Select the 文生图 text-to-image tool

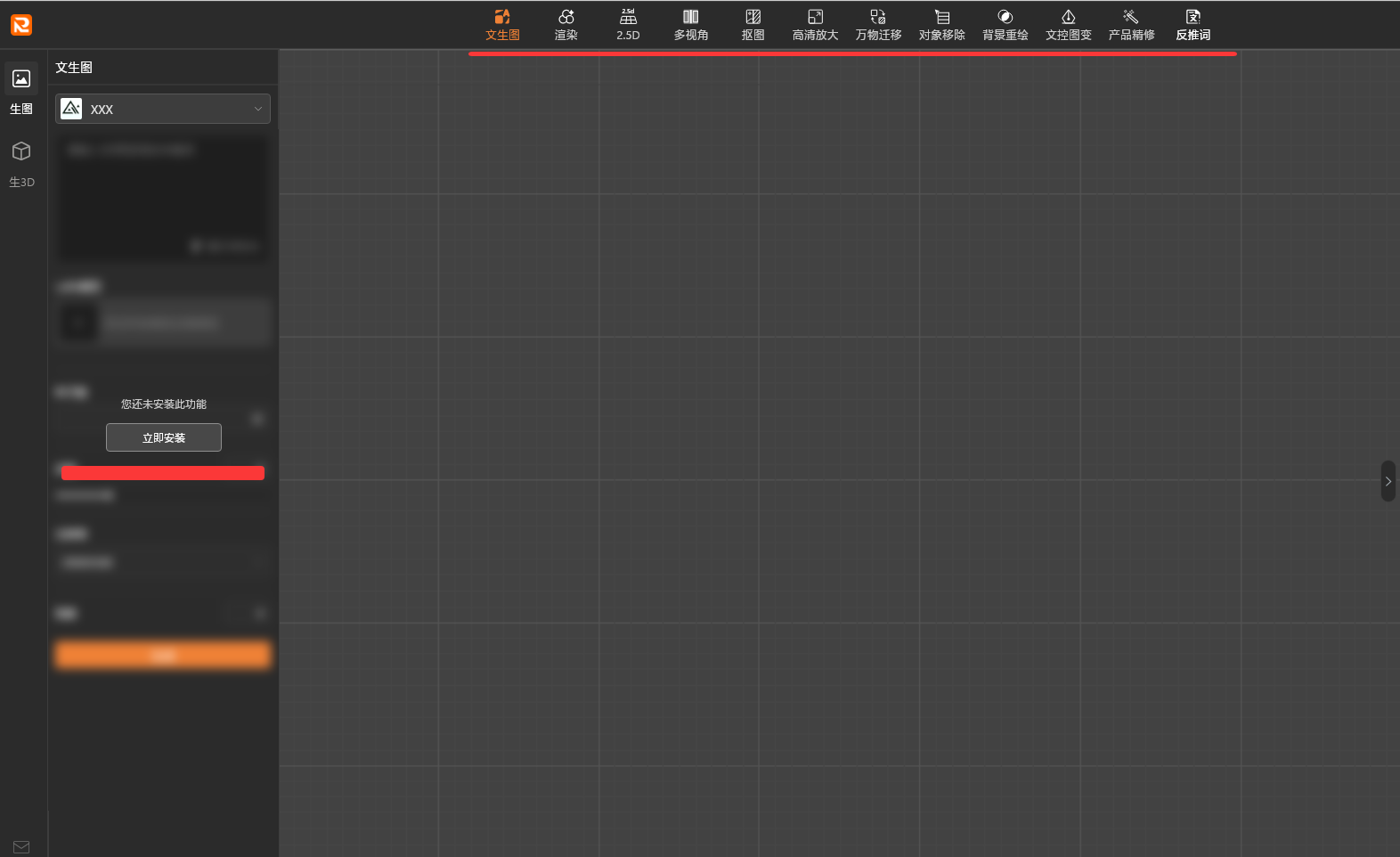pyautogui.click(x=502, y=25)
